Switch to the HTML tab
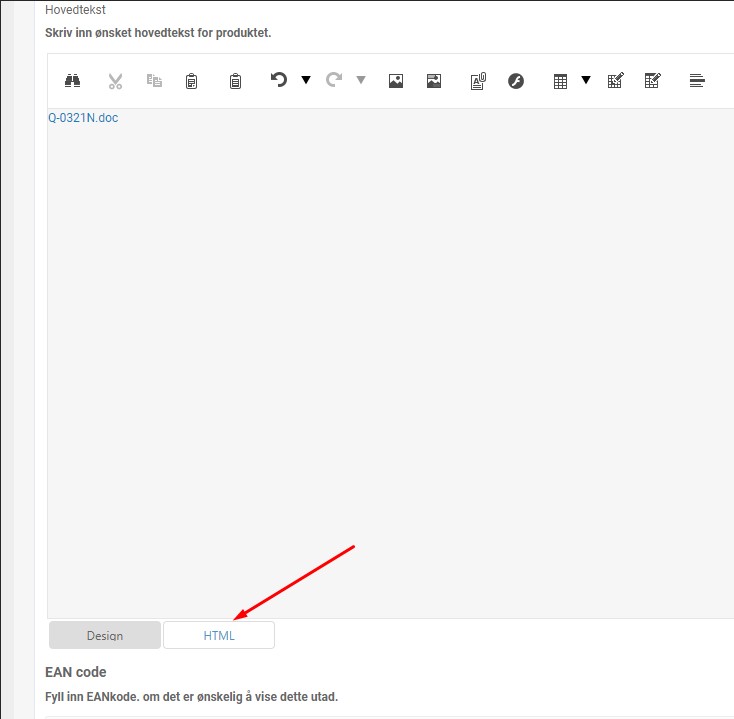This screenshot has height=719, width=734. [219, 635]
